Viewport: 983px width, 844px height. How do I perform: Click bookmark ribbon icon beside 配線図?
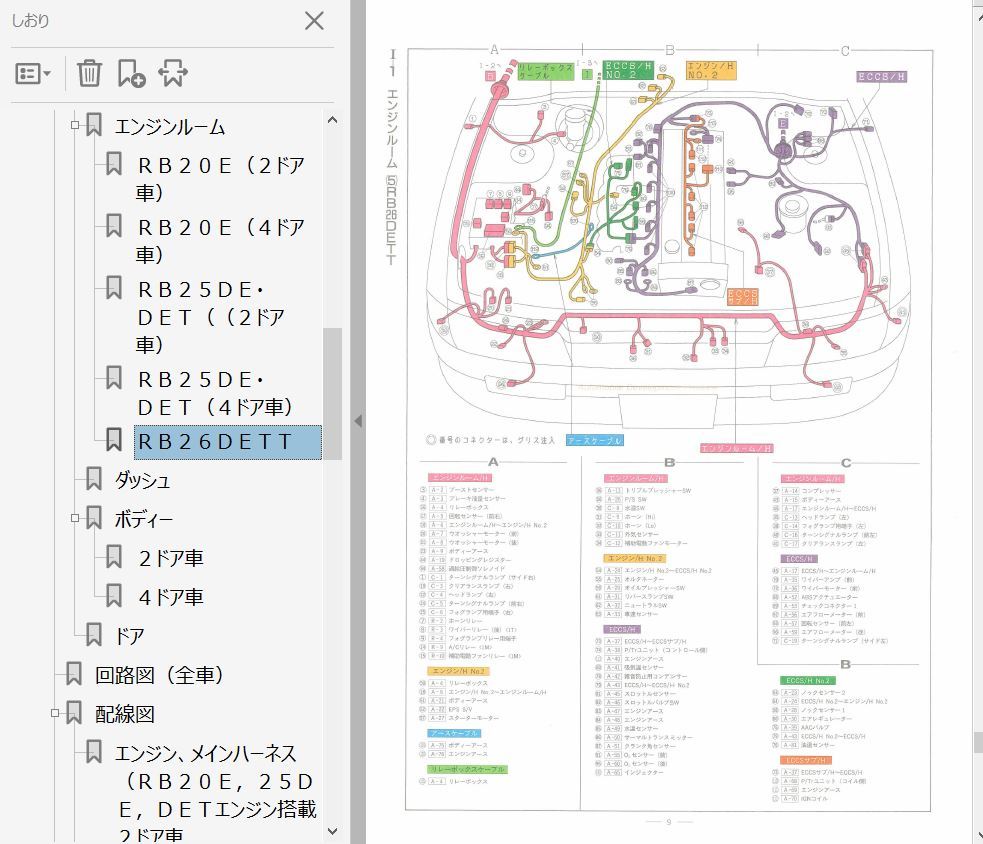coord(74,712)
